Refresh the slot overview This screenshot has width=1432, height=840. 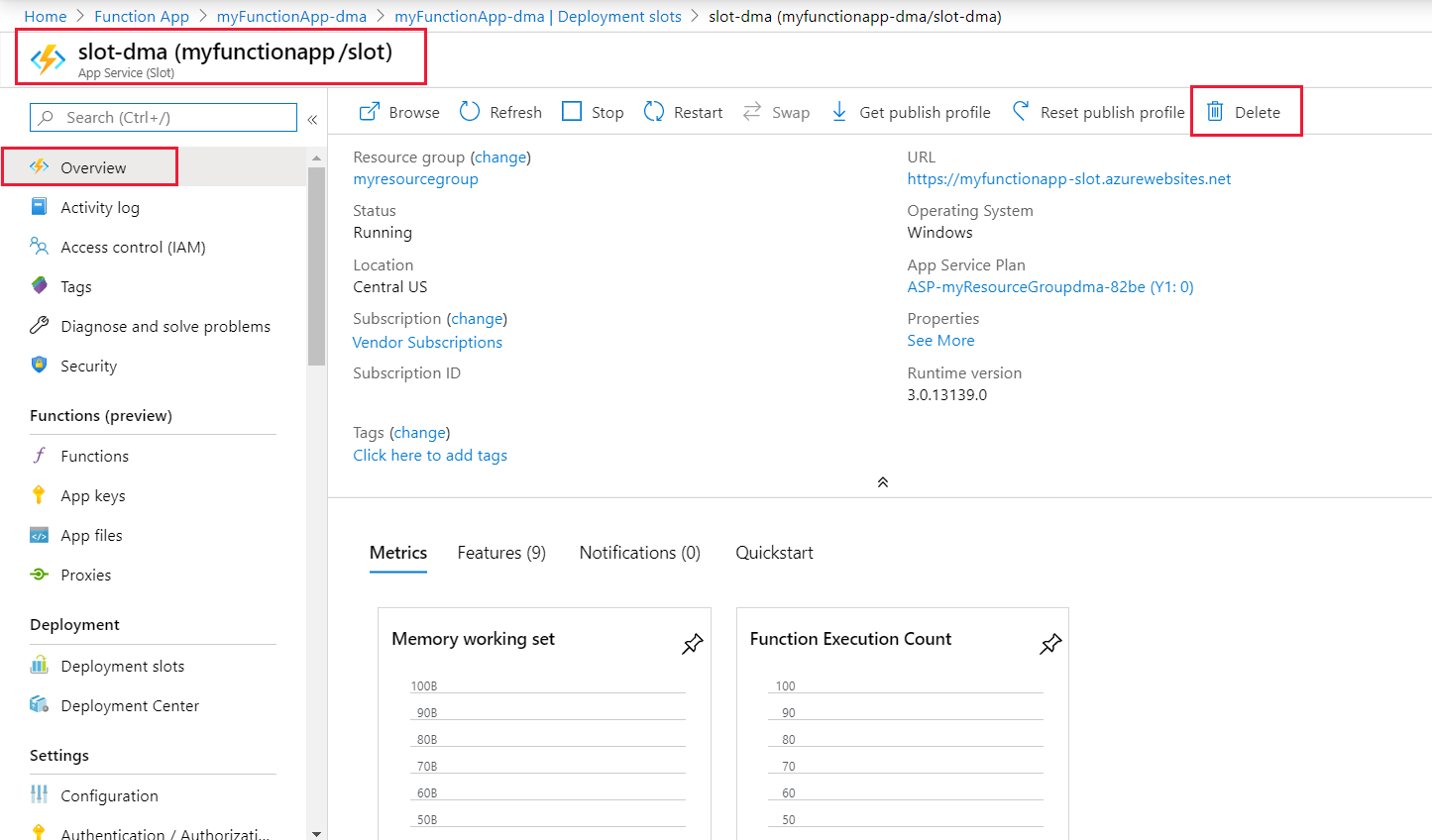[499, 111]
